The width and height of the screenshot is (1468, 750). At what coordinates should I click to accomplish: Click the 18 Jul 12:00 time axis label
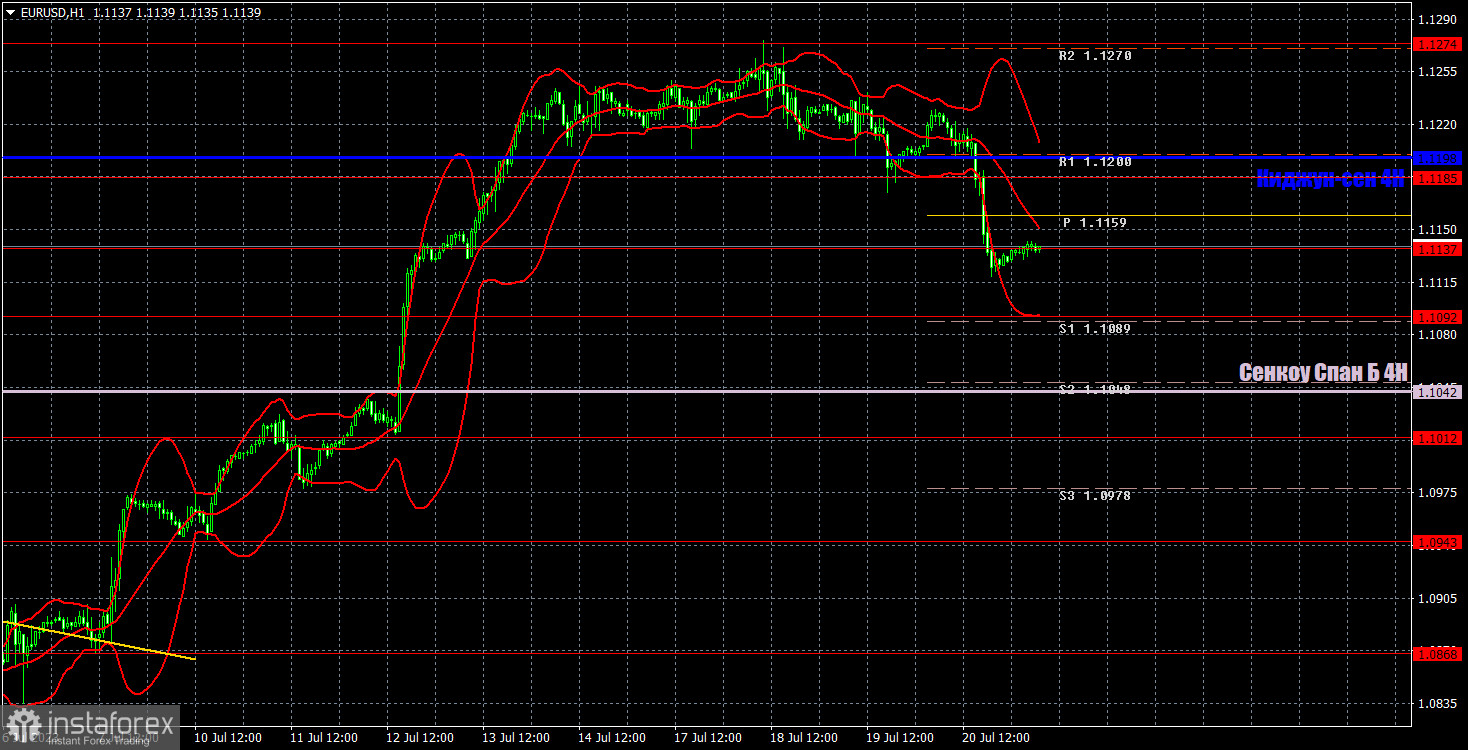(803, 738)
